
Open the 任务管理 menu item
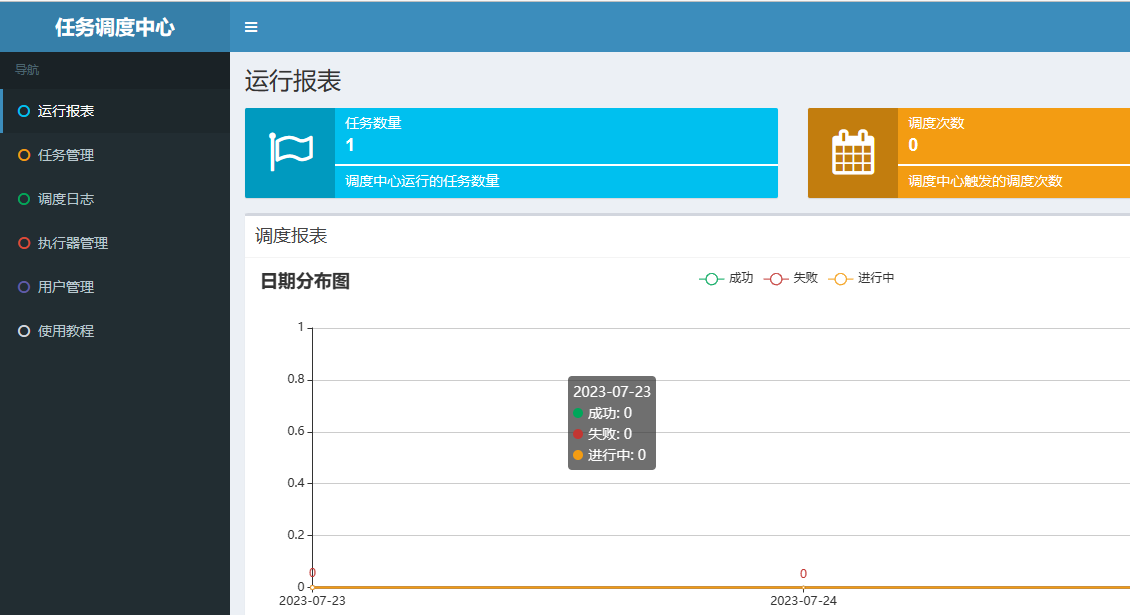pyautogui.click(x=66, y=155)
